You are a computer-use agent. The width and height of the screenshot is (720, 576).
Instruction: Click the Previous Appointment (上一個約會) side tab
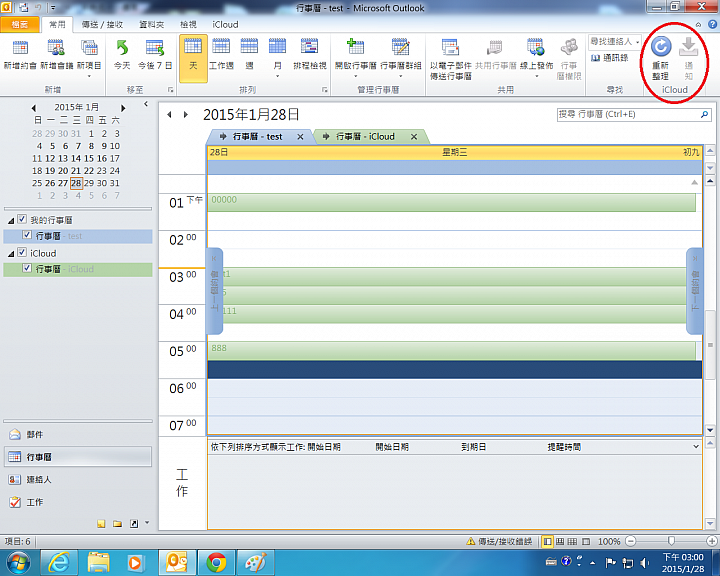coord(214,291)
